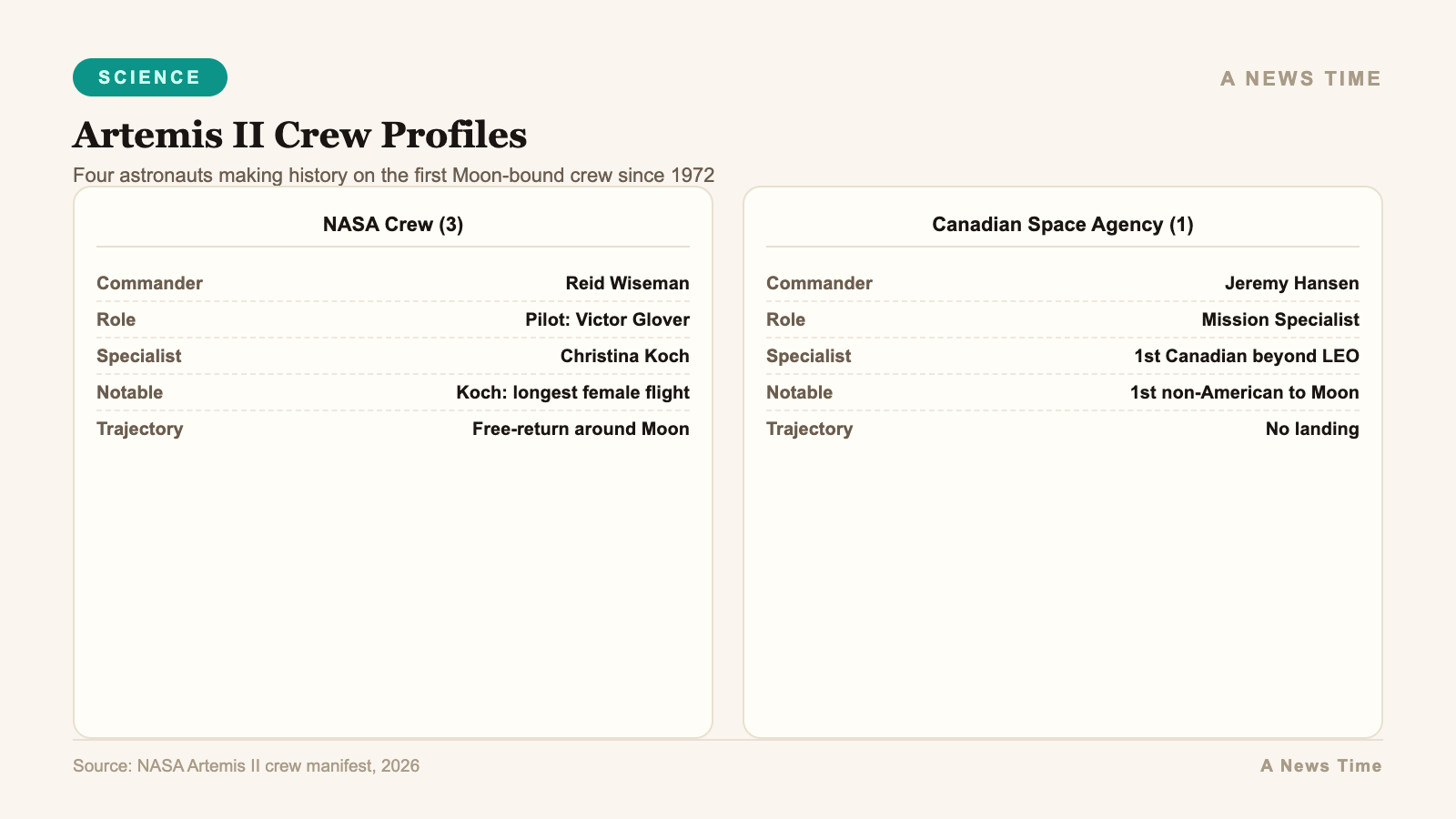This screenshot has height=819, width=1456.
Task: Click 'Trajectory' label in the Canadian Space Agency card
Action: point(809,429)
